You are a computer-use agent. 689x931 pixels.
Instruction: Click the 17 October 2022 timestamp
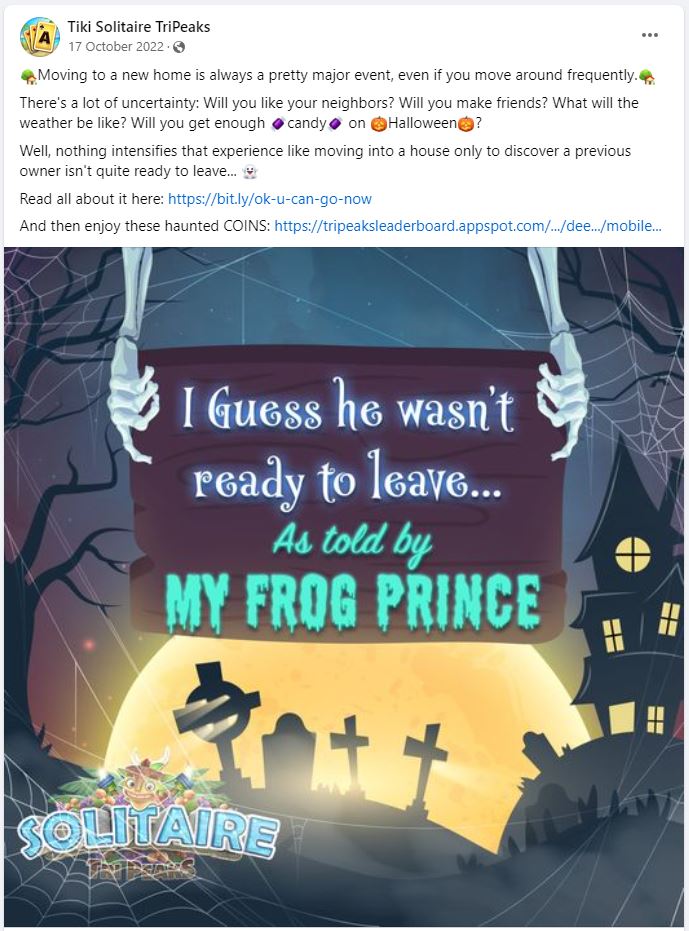click(x=116, y=46)
